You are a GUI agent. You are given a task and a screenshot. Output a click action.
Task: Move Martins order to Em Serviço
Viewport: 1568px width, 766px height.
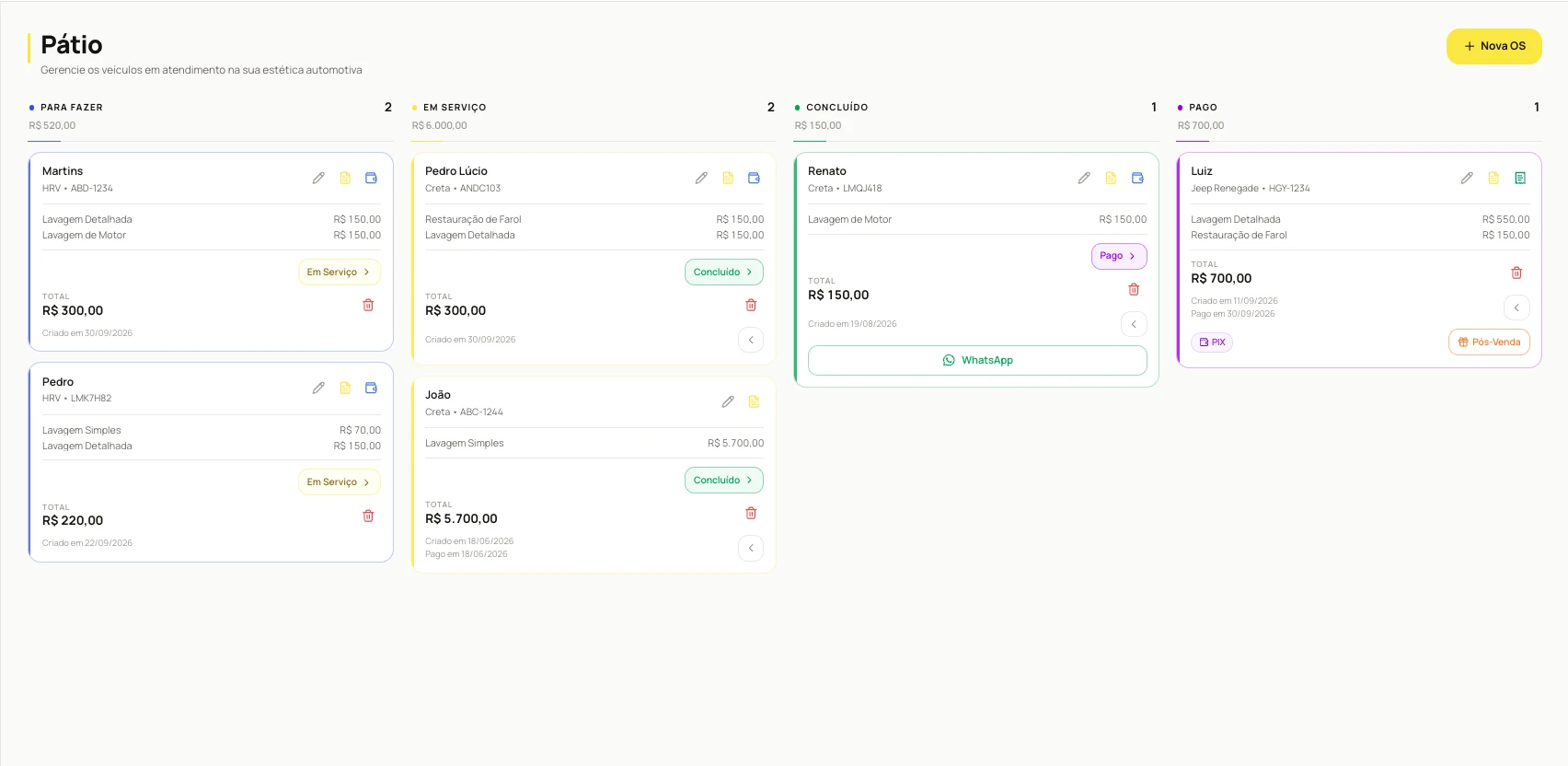339,273
